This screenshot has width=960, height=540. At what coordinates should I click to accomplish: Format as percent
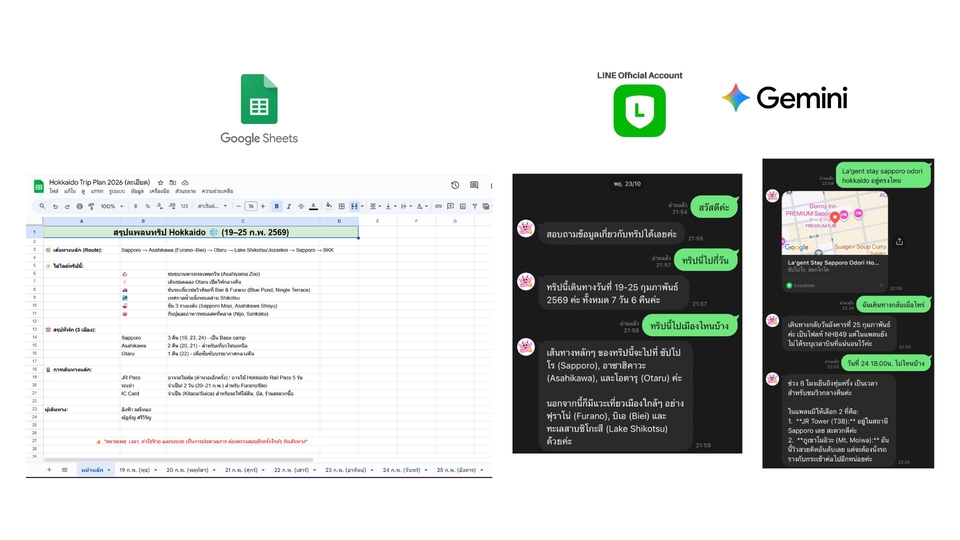coord(148,206)
